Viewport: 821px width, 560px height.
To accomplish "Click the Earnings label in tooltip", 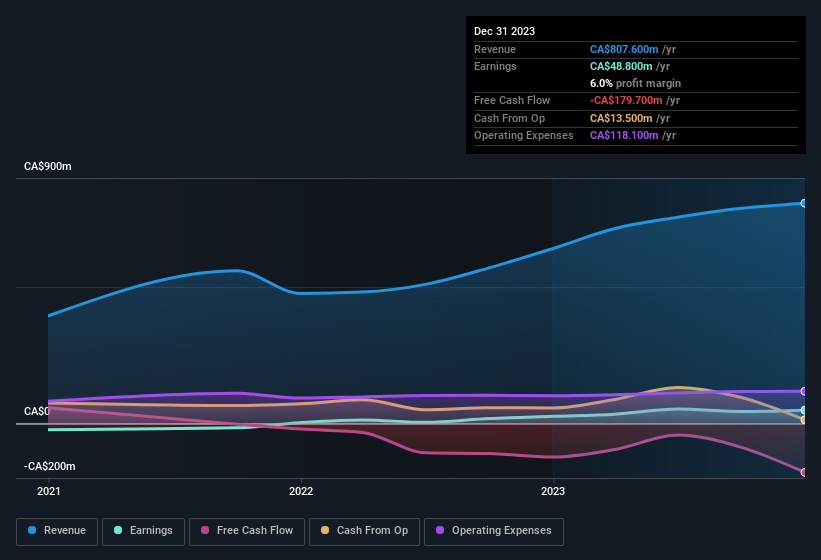I will pos(495,66).
